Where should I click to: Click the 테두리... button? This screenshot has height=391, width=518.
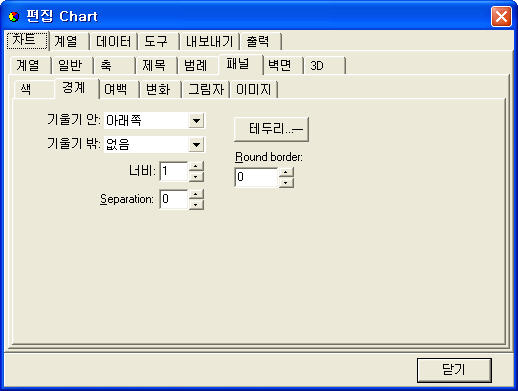pos(271,129)
